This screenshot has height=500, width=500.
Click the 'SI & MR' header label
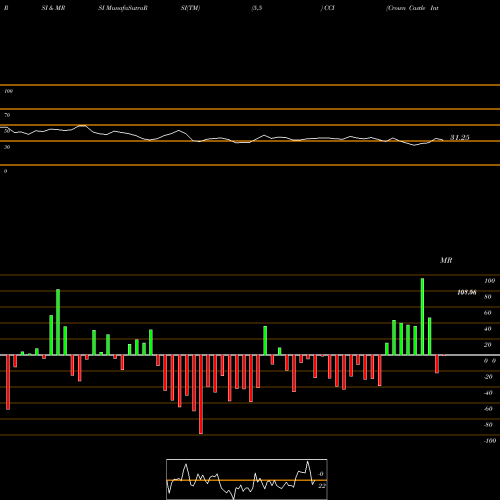(53, 8)
